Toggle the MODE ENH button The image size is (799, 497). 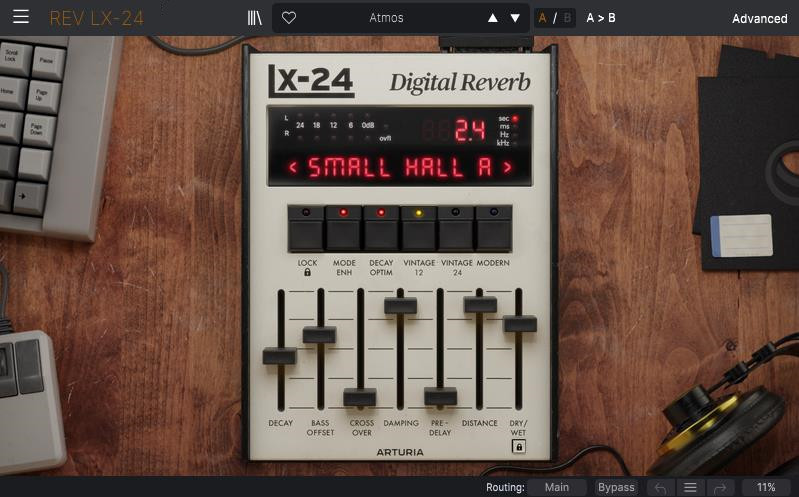343,228
